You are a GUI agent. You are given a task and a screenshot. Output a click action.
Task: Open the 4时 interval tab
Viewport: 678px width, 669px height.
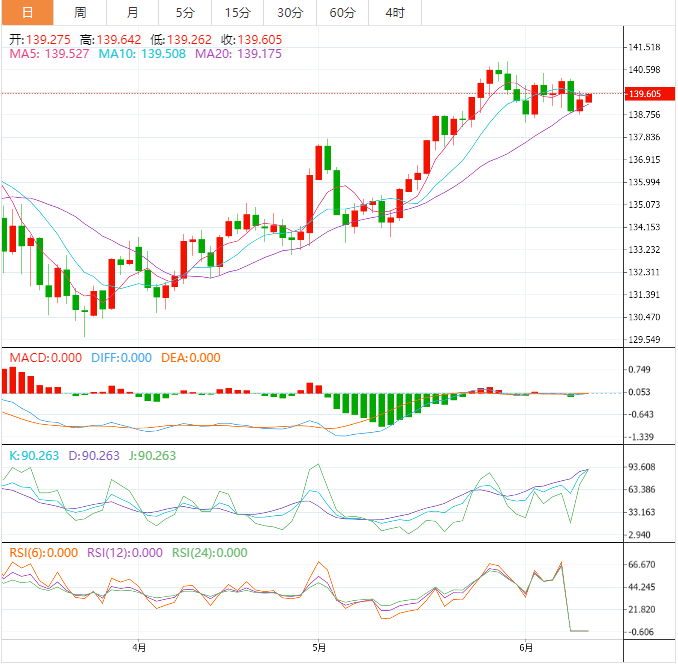pos(395,12)
